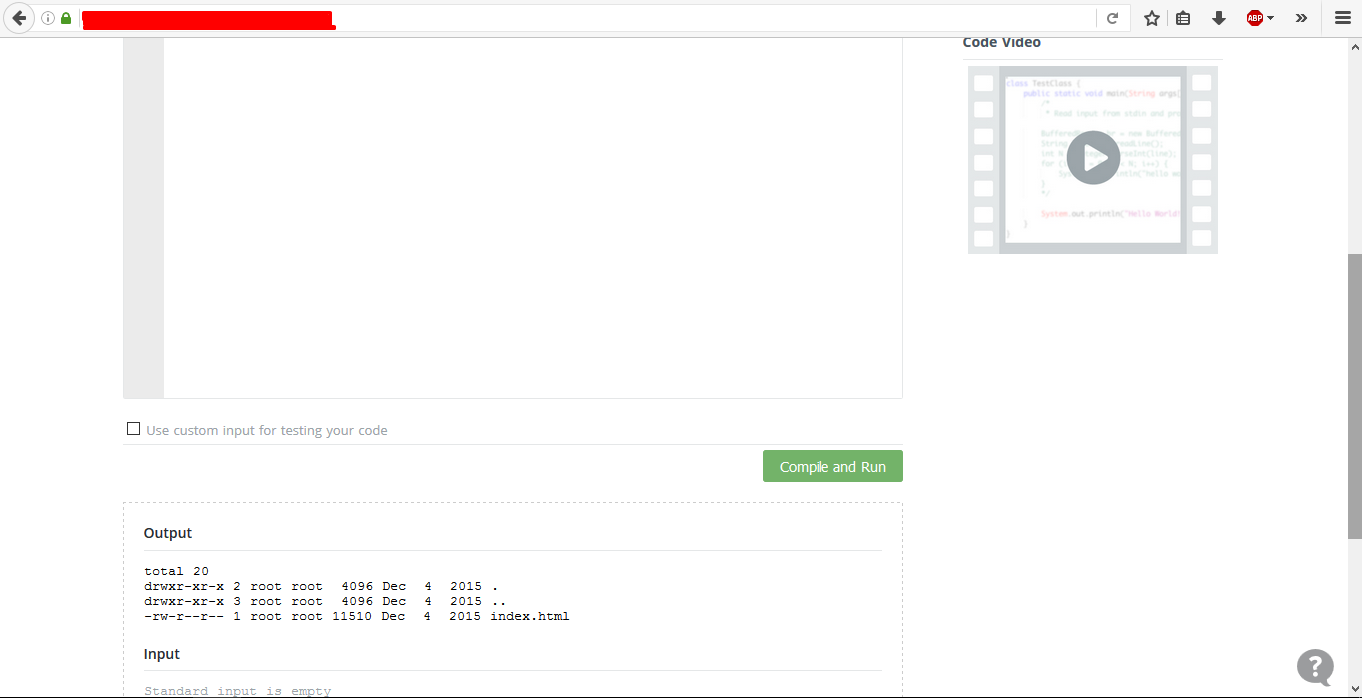1362x698 pixels.
Task: Click the scrollbar up arrow
Action: click(1355, 46)
